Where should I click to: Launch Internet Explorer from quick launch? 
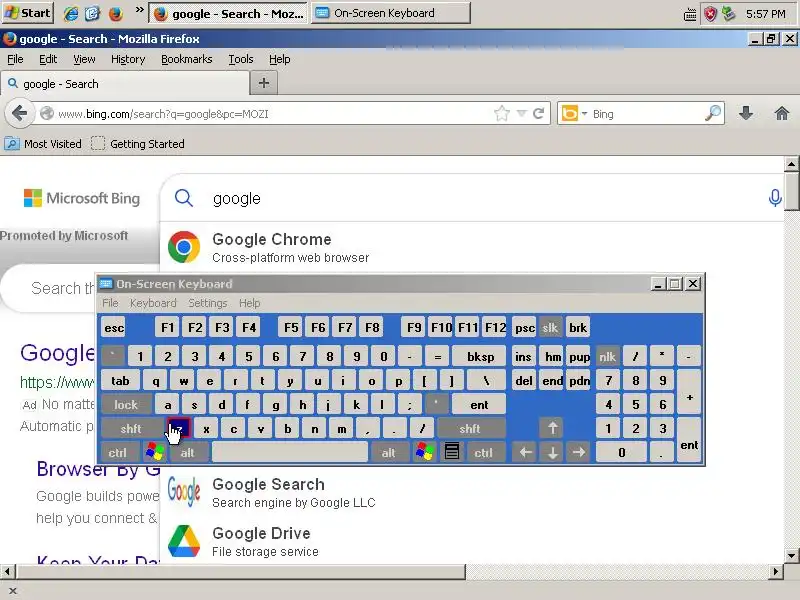[71, 13]
